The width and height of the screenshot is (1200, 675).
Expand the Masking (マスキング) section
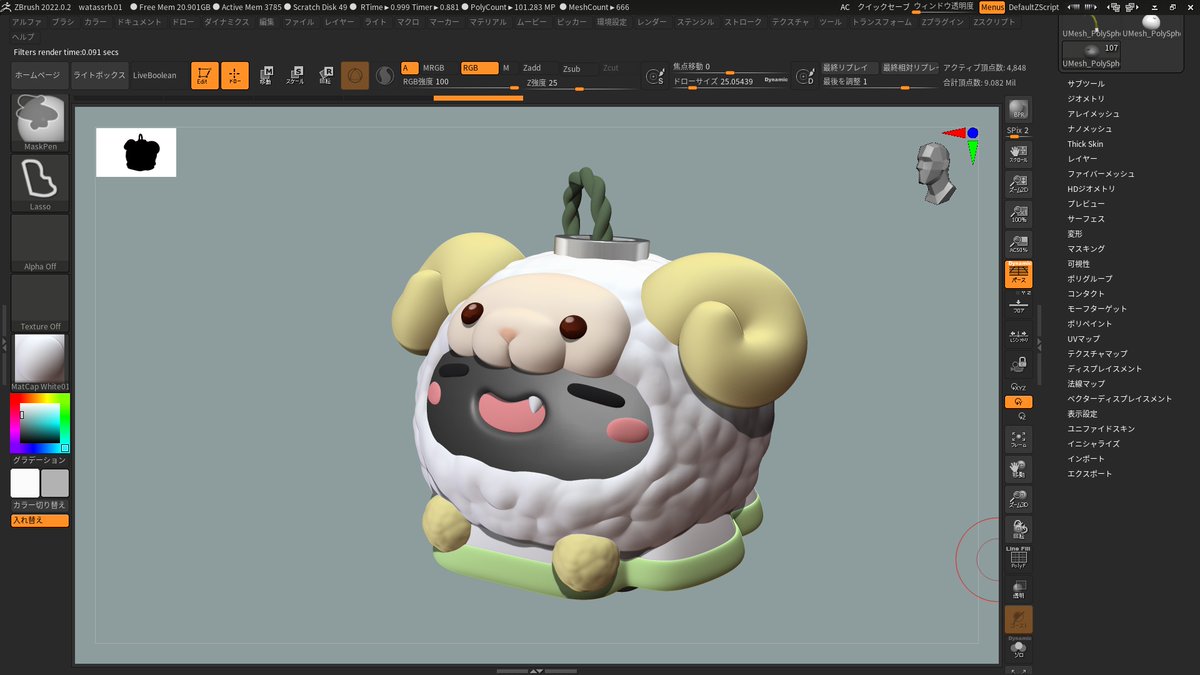(1086, 249)
